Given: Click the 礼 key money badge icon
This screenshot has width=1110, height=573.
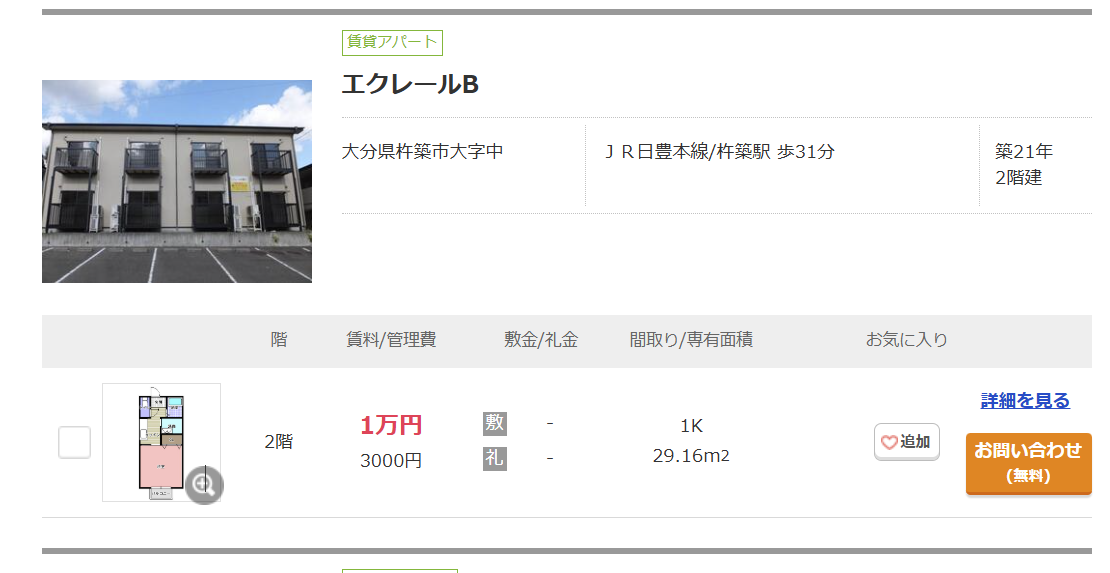Looking at the screenshot, I should tap(494, 458).
